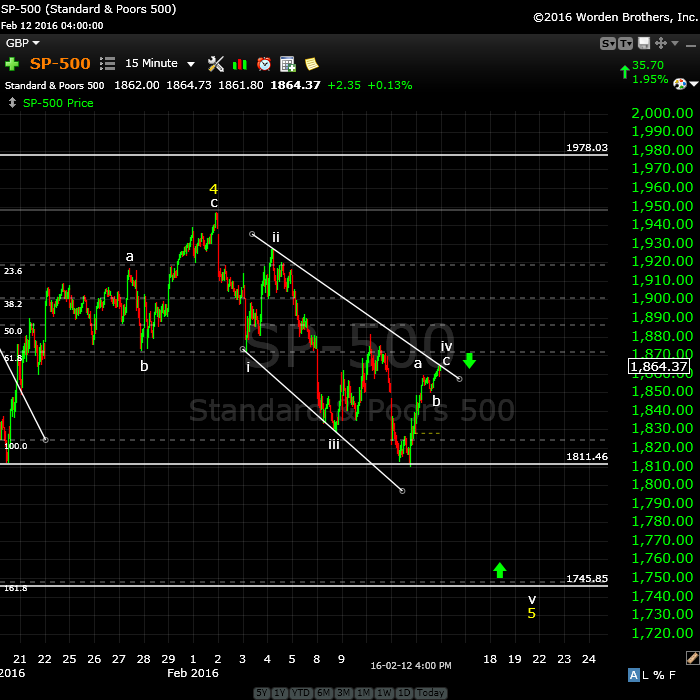Set a price alert with alarm clock icon
The image size is (700, 700).
click(x=264, y=64)
